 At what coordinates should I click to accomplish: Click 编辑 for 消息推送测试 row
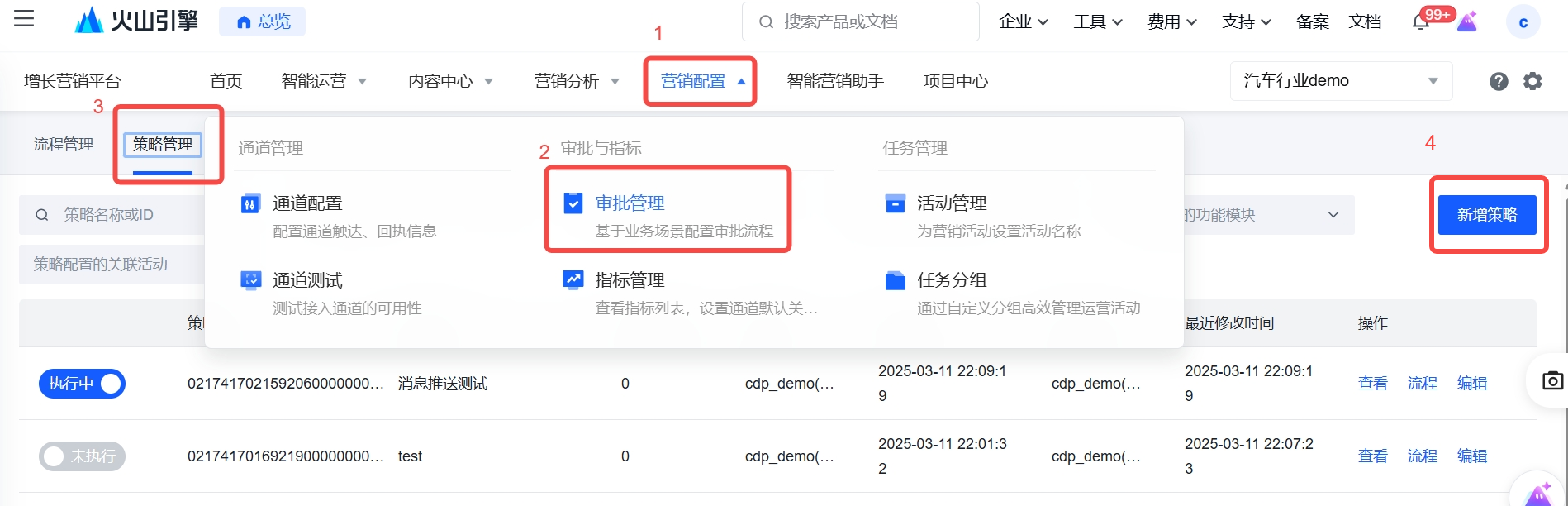point(1472,384)
